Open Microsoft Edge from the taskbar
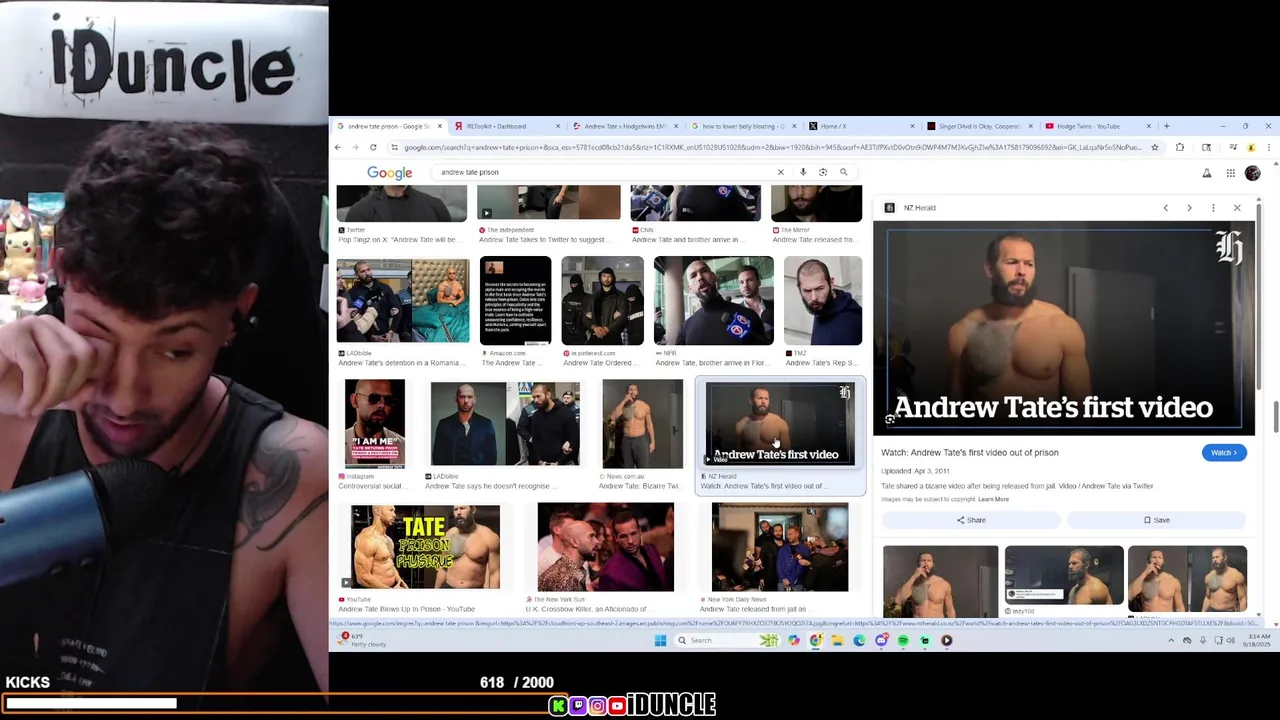Screen dimensions: 1280x720 pos(859,641)
